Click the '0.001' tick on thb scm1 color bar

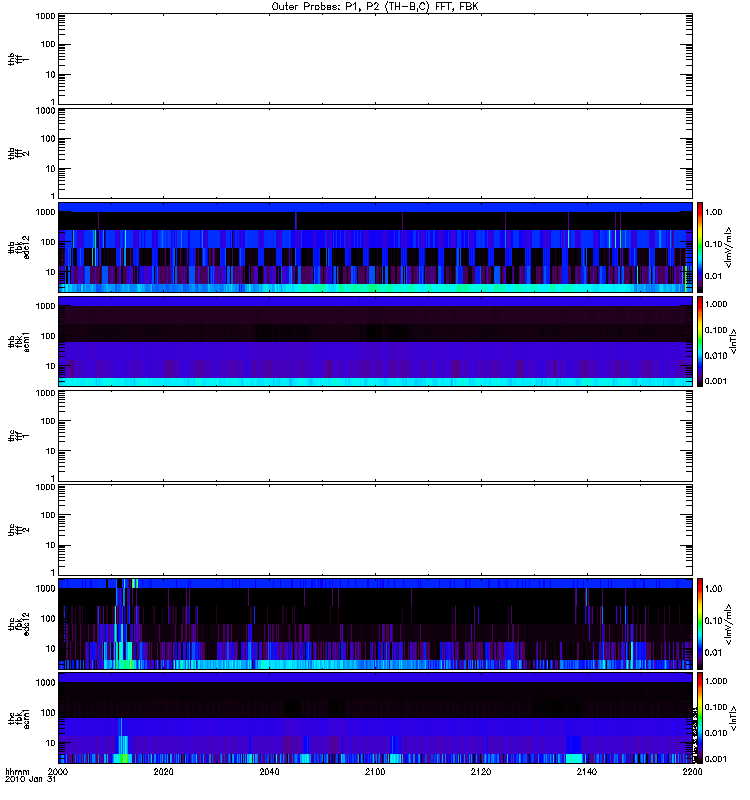[x=716, y=381]
